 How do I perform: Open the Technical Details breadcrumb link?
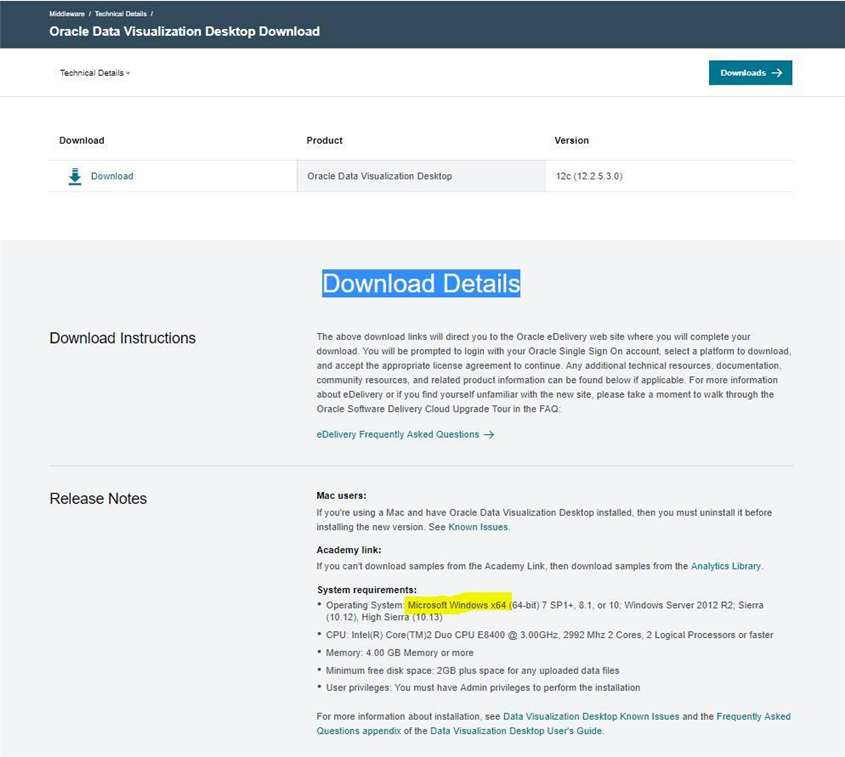tap(121, 14)
